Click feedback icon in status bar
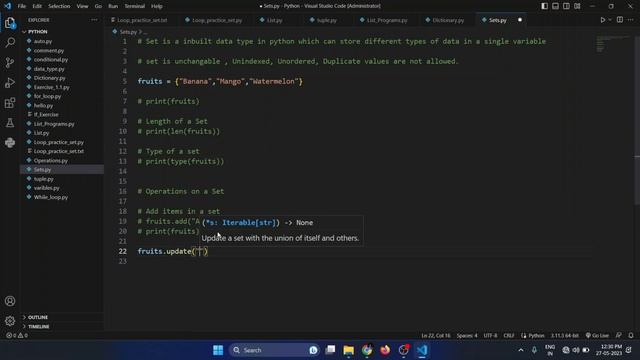This screenshot has width=640, height=360. 619,336
